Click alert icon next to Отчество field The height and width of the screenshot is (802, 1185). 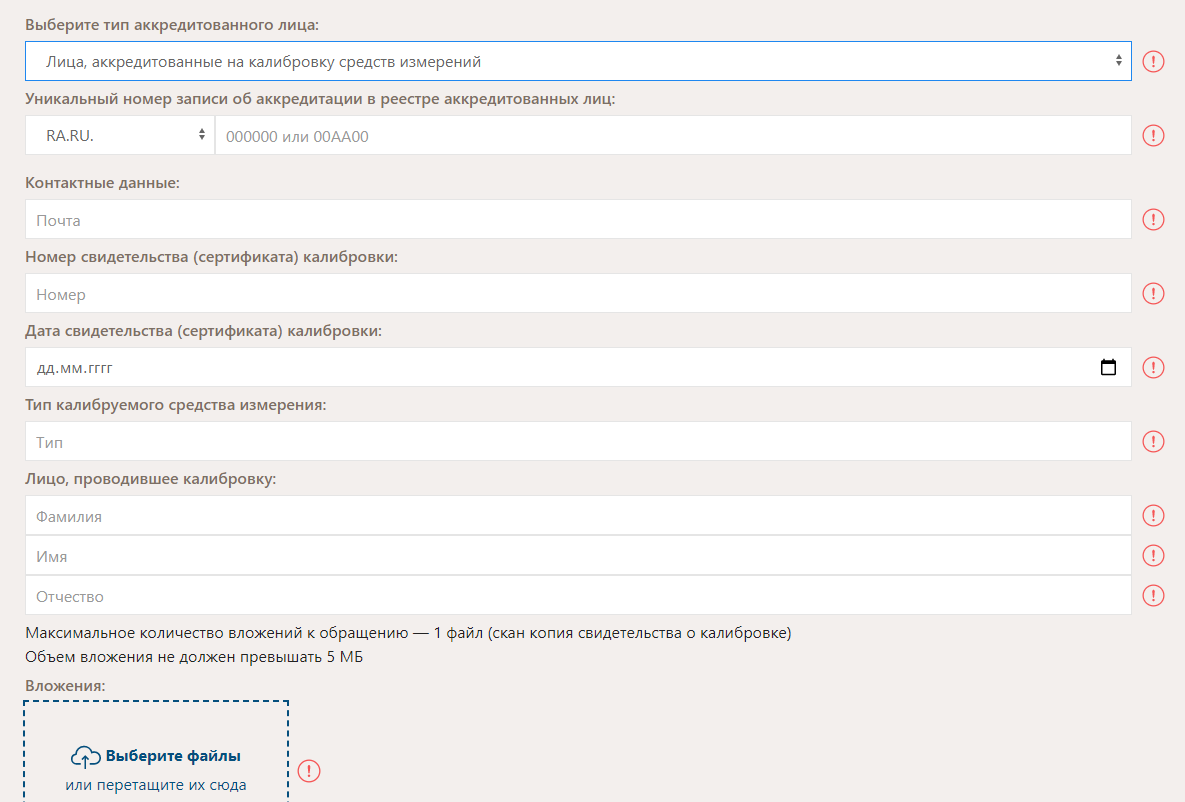pyautogui.click(x=1153, y=596)
